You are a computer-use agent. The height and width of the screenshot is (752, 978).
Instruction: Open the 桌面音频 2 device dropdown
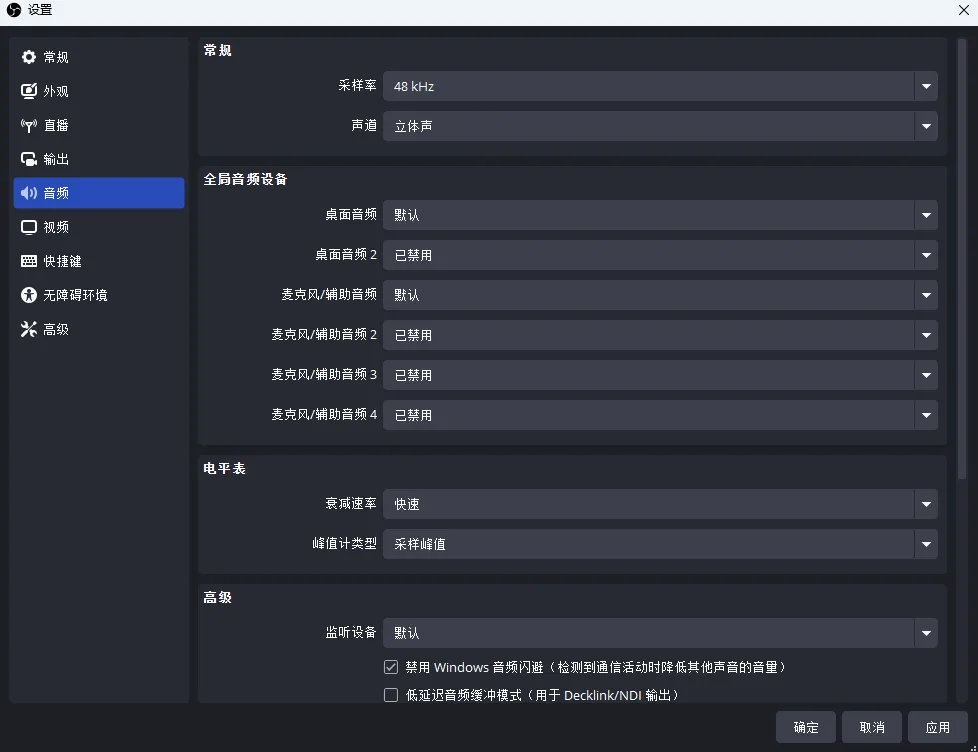(660, 255)
